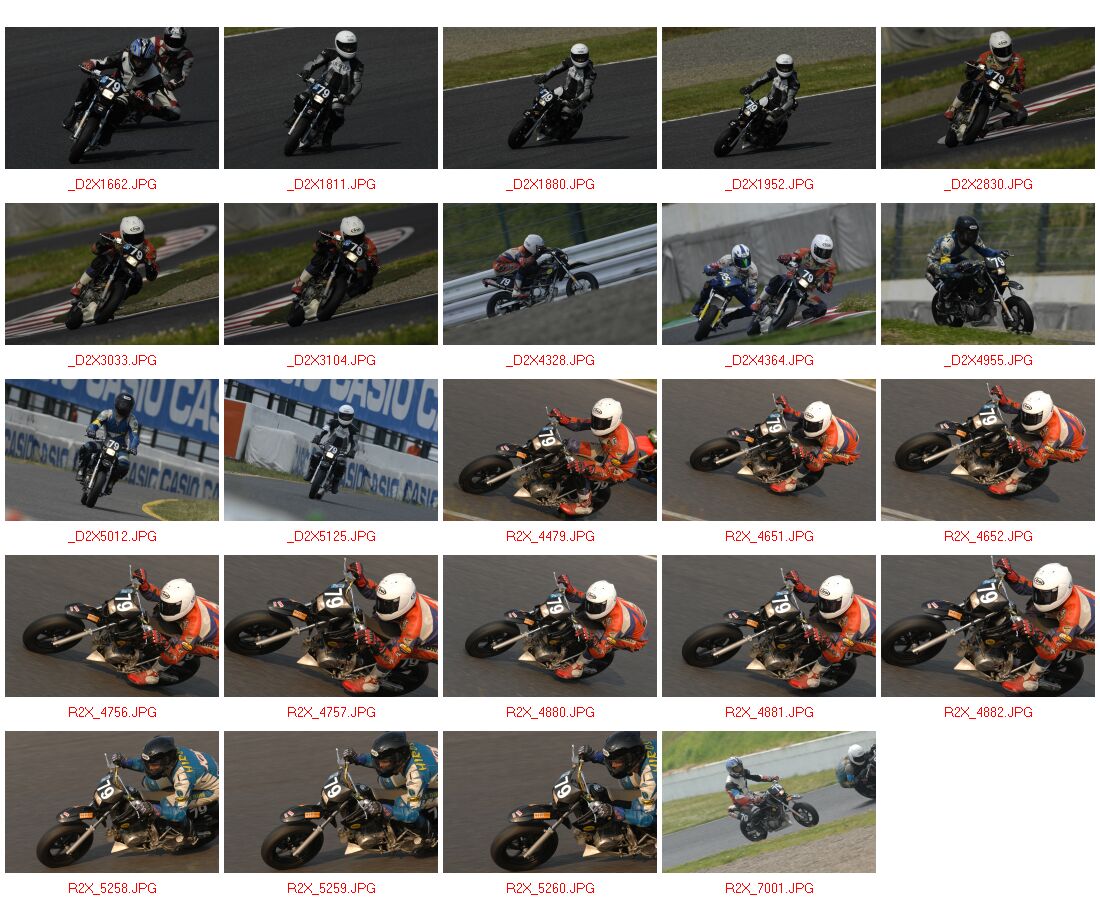Click the _D2X2830.JPG link
This screenshot has width=1100, height=900.
tap(988, 184)
